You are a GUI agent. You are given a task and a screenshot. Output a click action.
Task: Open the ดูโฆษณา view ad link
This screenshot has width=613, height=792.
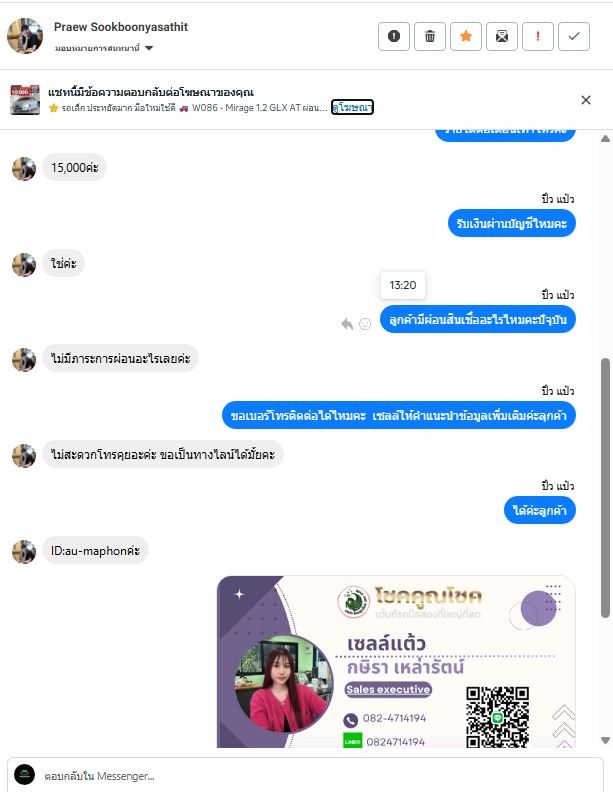[352, 107]
